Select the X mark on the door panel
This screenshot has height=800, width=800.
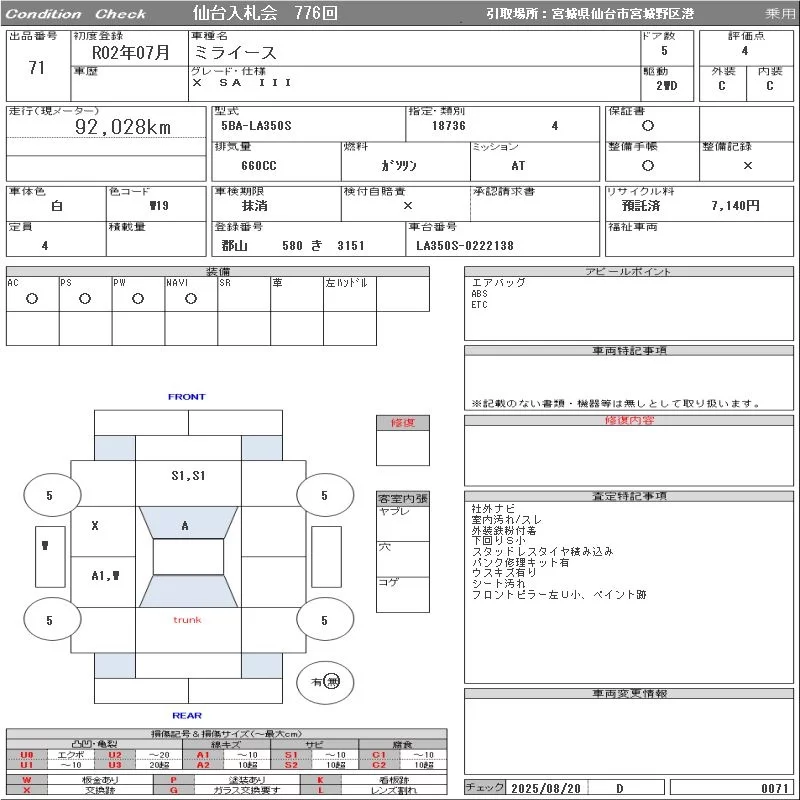[x=95, y=525]
